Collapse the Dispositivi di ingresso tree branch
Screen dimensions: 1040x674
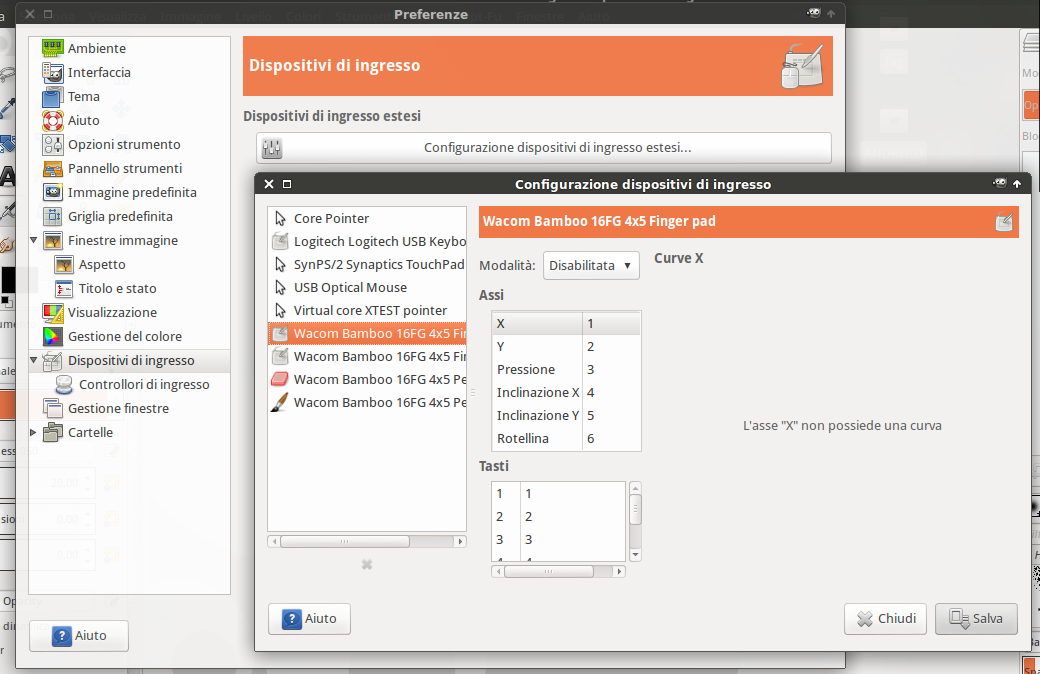34,360
